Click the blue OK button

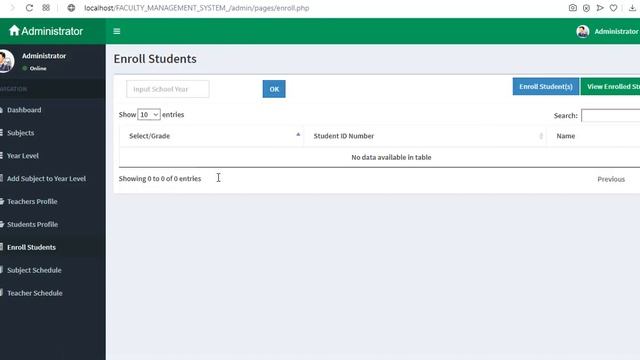pos(274,89)
